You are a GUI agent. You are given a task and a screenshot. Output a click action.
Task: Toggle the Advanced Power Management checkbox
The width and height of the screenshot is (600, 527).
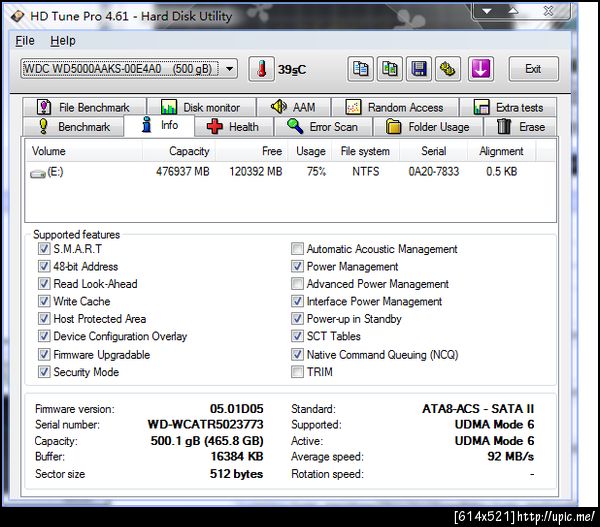pyautogui.click(x=297, y=284)
